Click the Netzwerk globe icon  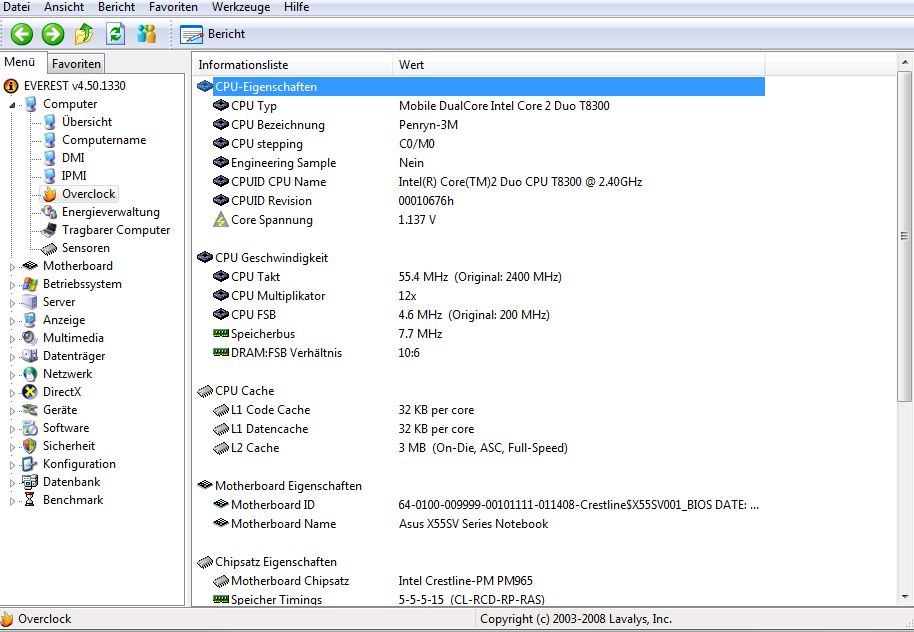tap(30, 374)
